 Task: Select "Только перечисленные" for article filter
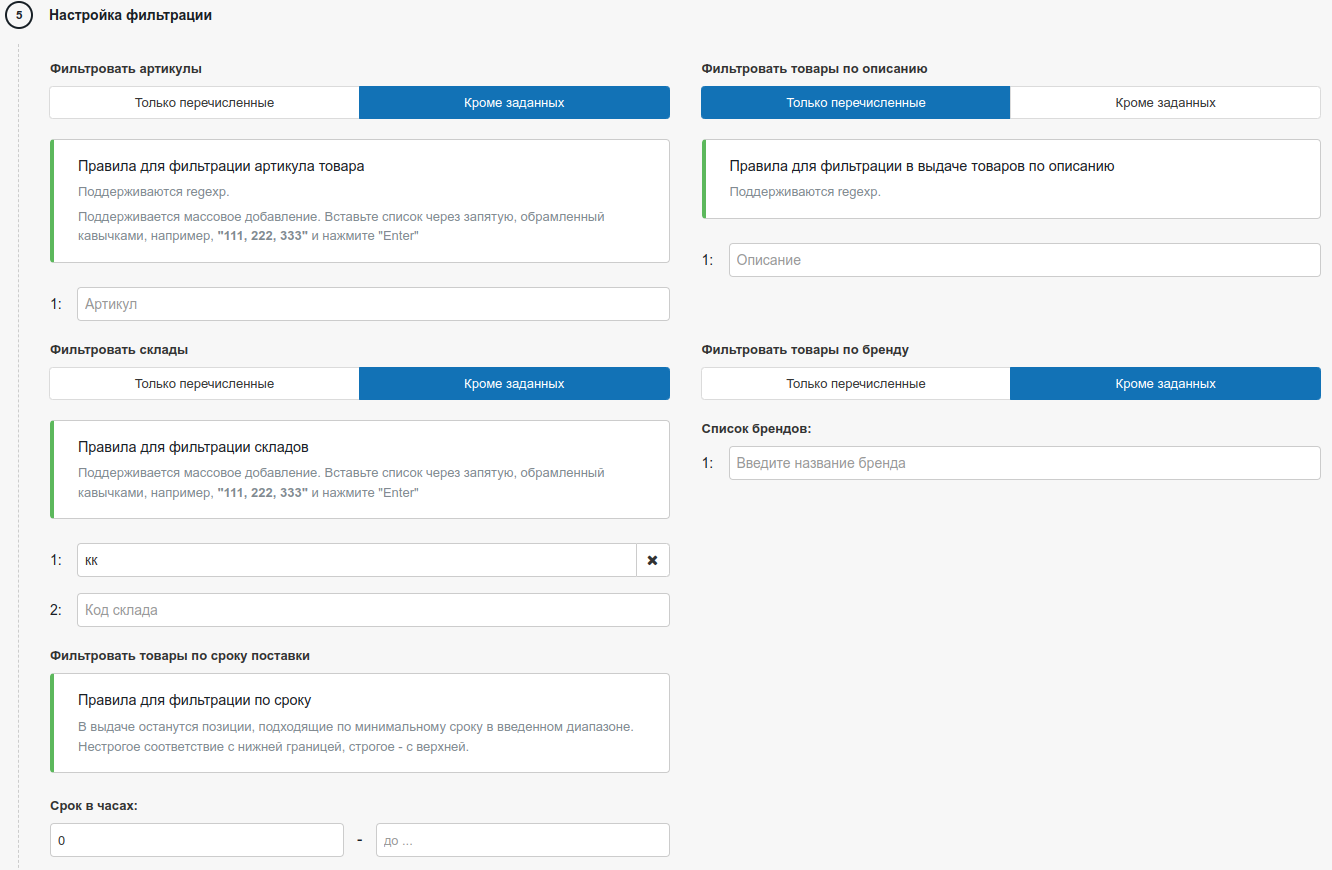coord(204,103)
